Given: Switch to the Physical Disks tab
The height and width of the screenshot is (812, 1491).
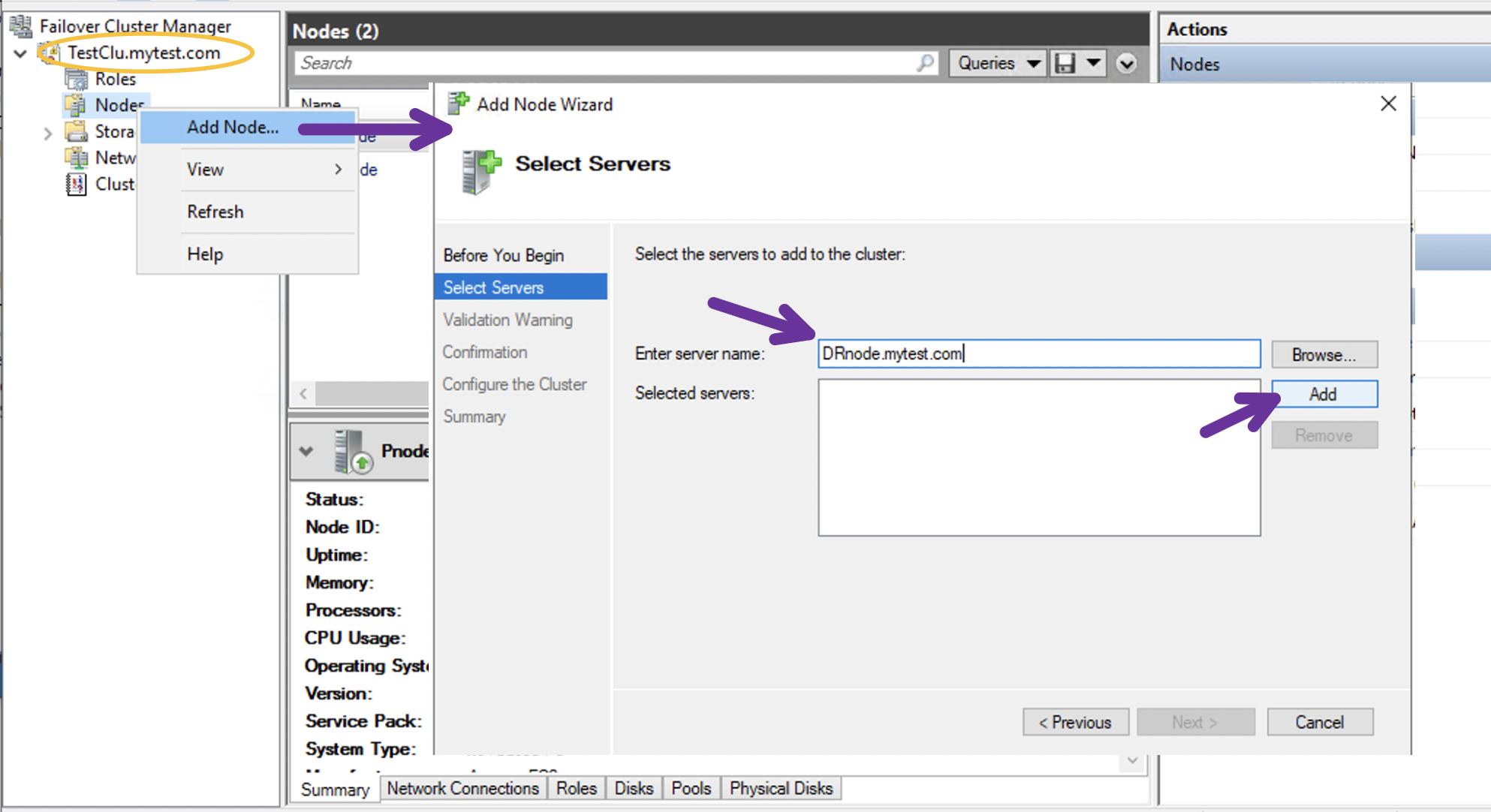Looking at the screenshot, I should point(781,788).
